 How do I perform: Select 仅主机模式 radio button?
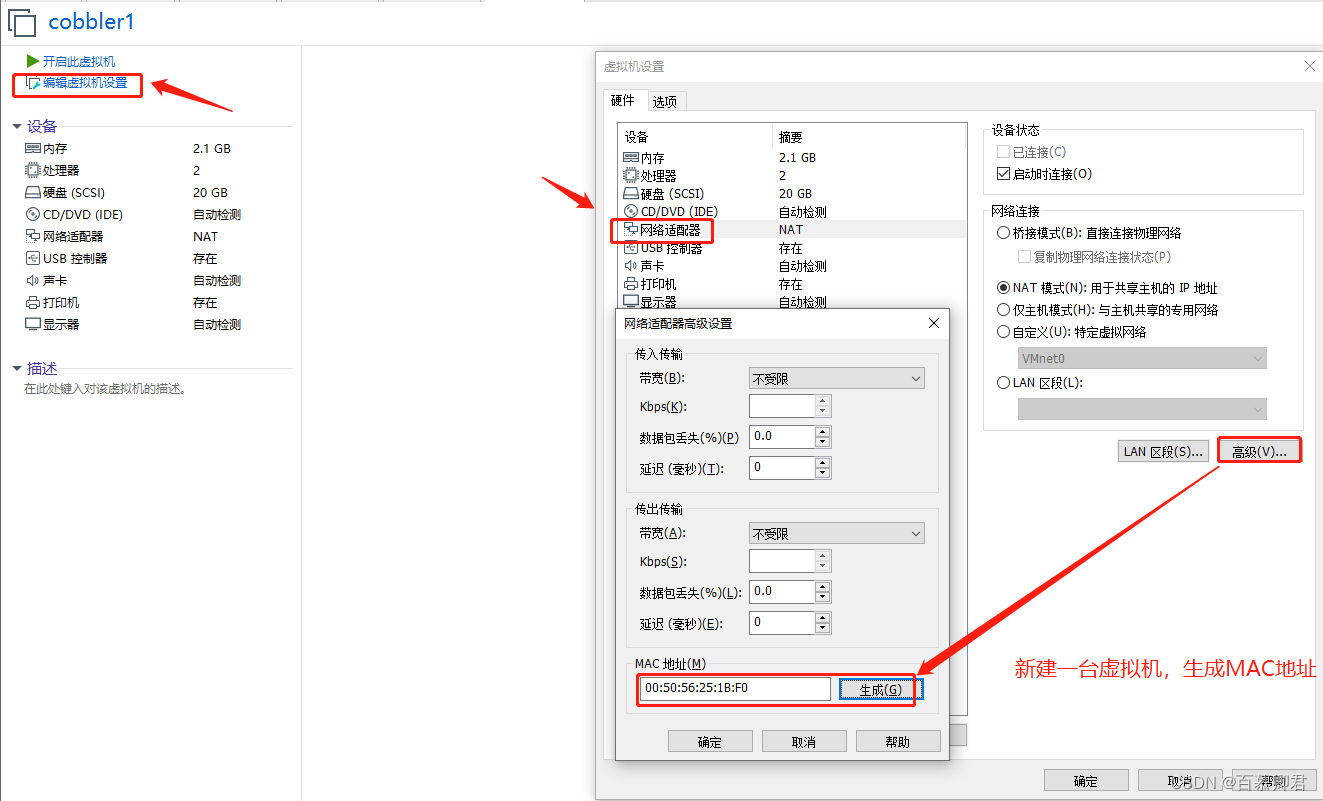[x=1004, y=310]
